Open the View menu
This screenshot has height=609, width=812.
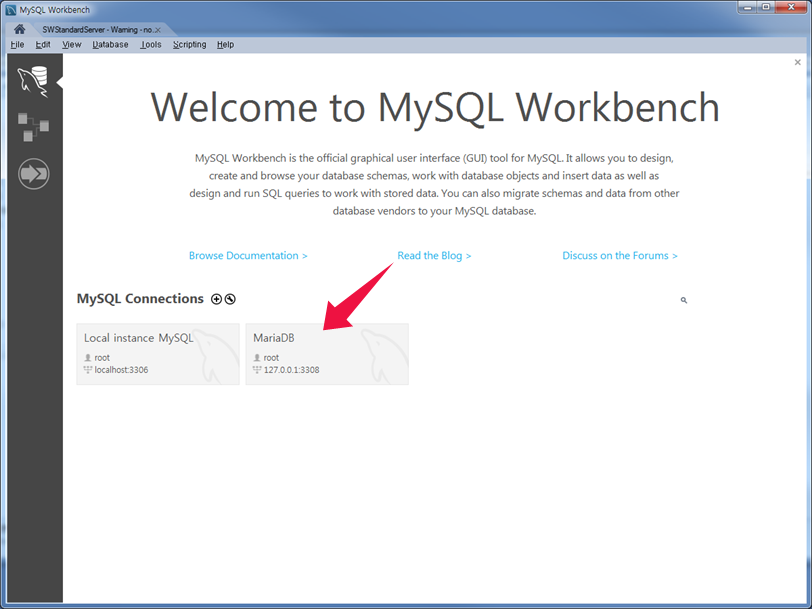coord(71,45)
